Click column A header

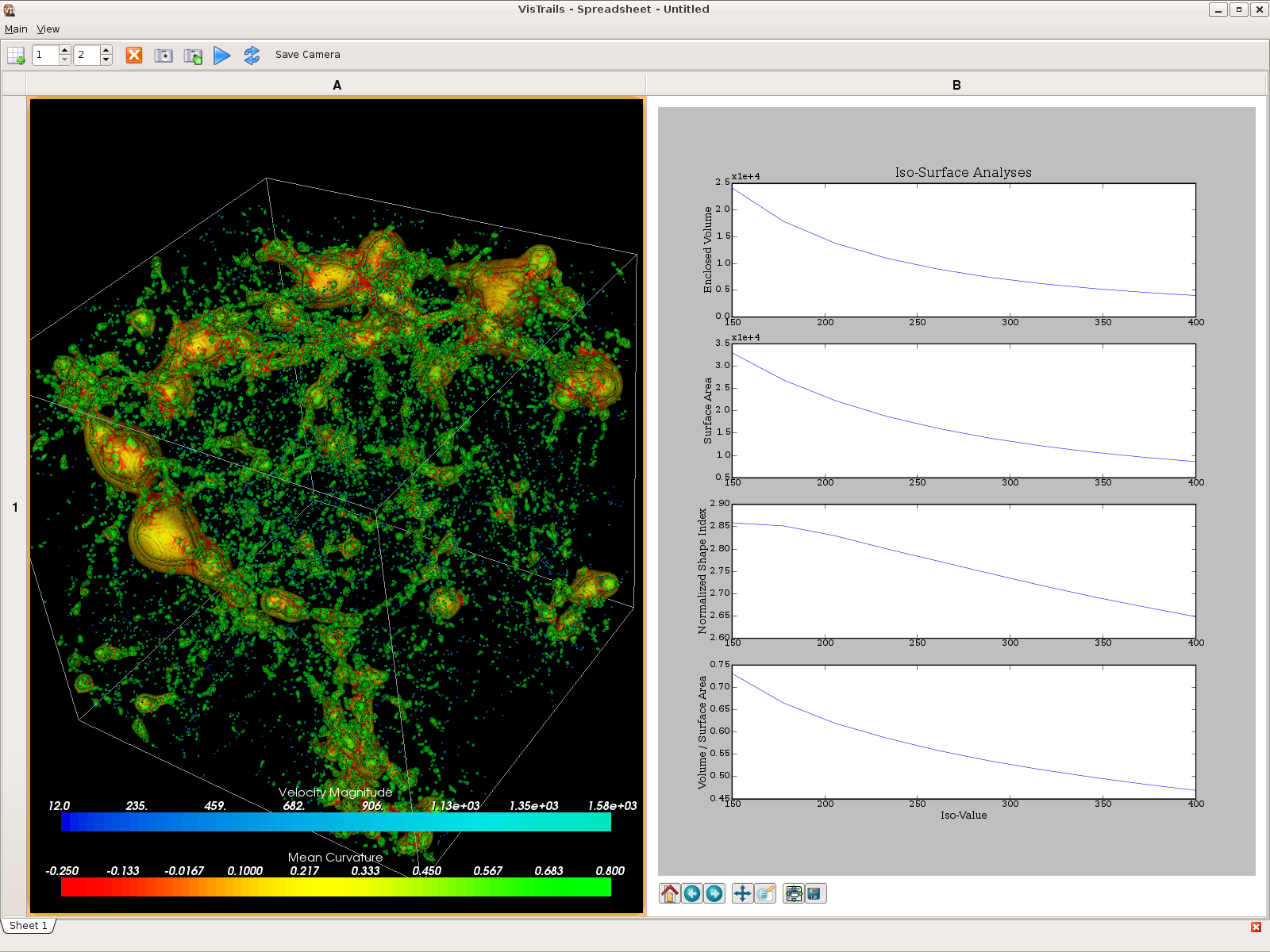click(x=337, y=85)
